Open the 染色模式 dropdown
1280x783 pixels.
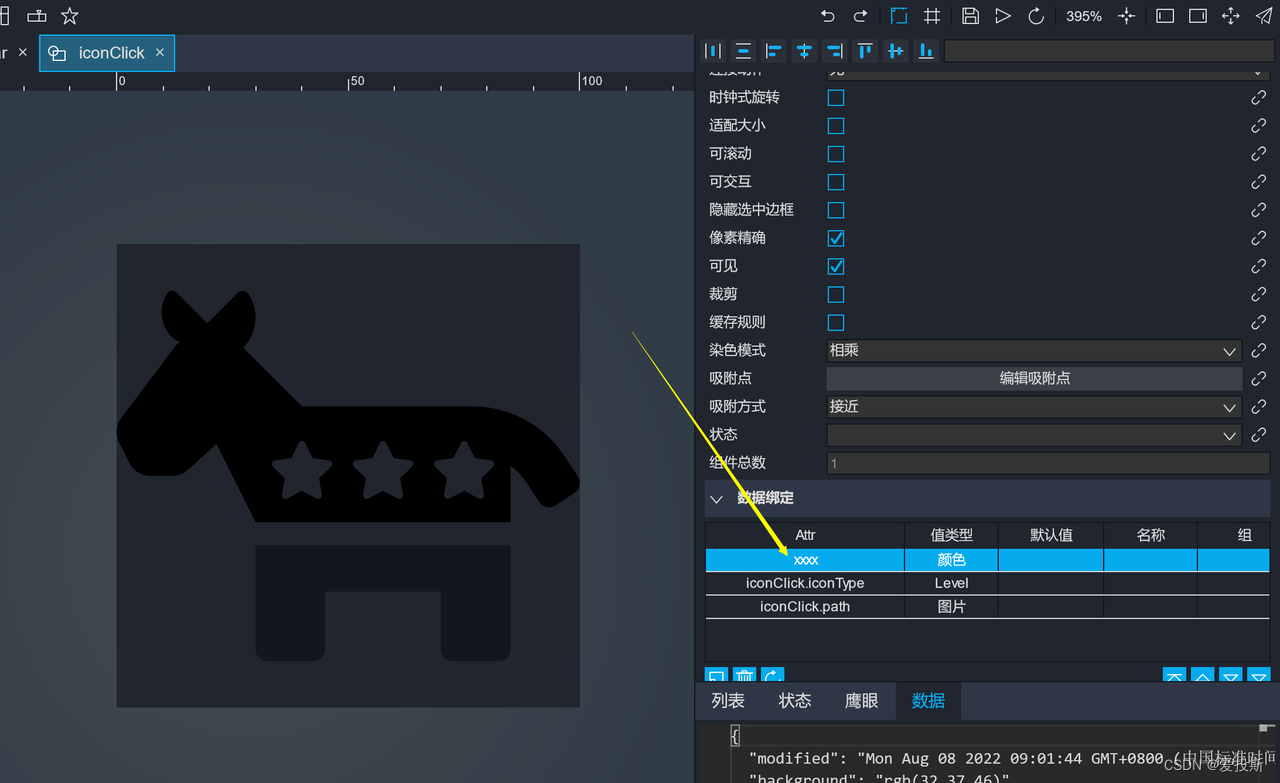1034,350
